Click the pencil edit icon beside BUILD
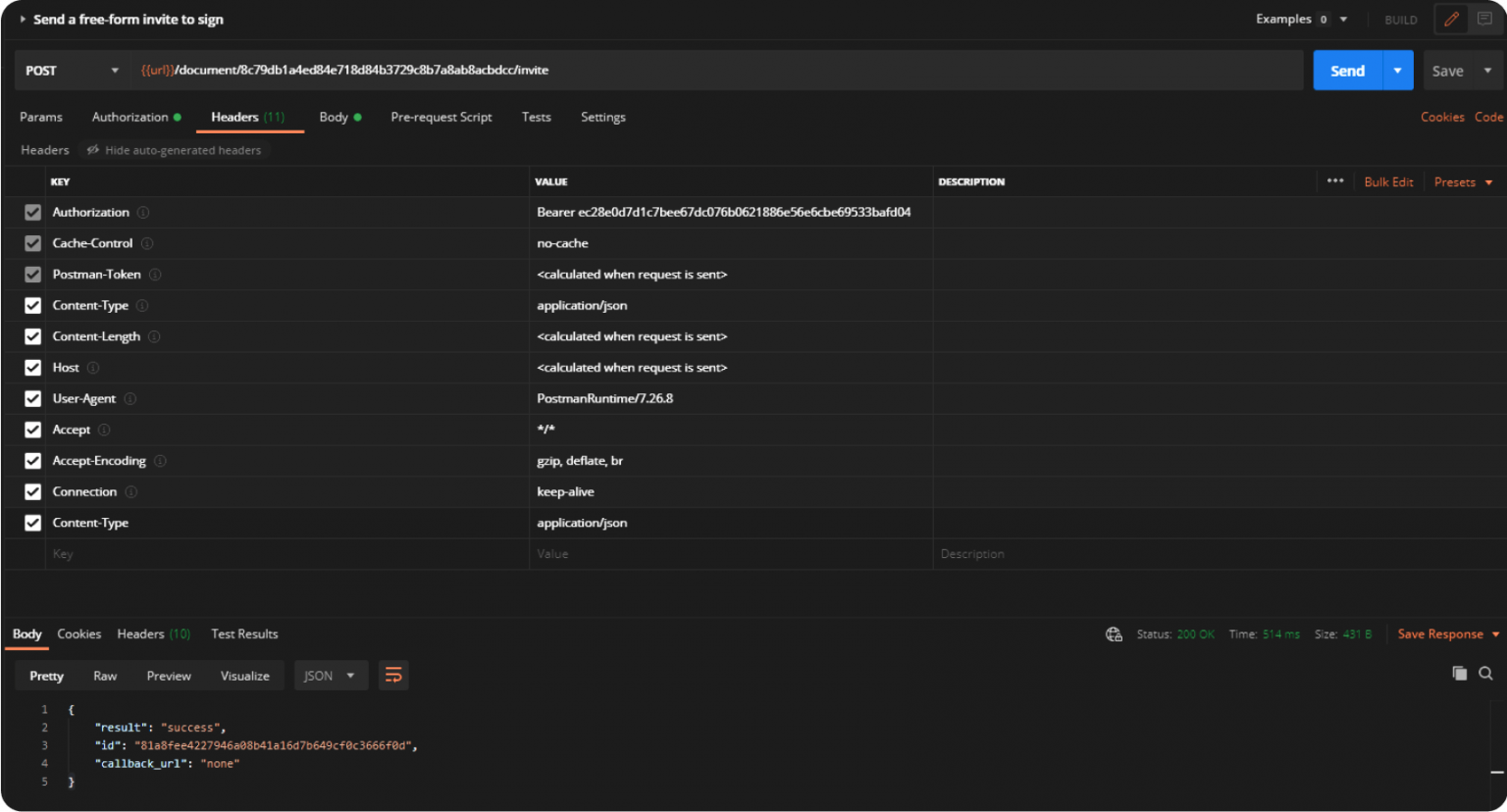Image resolution: width=1507 pixels, height=812 pixels. click(x=1451, y=20)
